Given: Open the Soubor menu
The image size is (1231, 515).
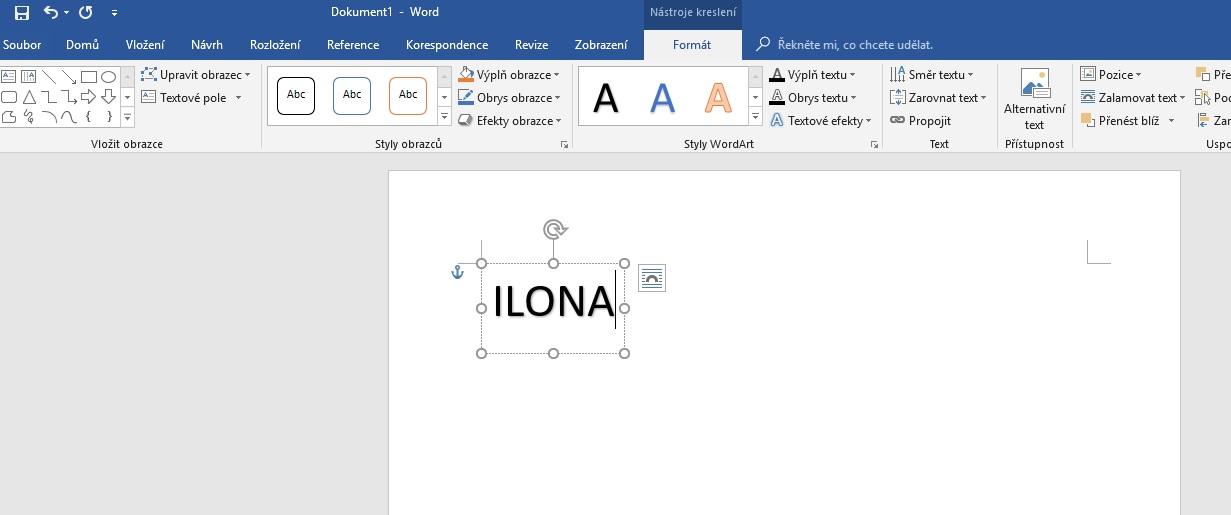Looking at the screenshot, I should (x=22, y=45).
